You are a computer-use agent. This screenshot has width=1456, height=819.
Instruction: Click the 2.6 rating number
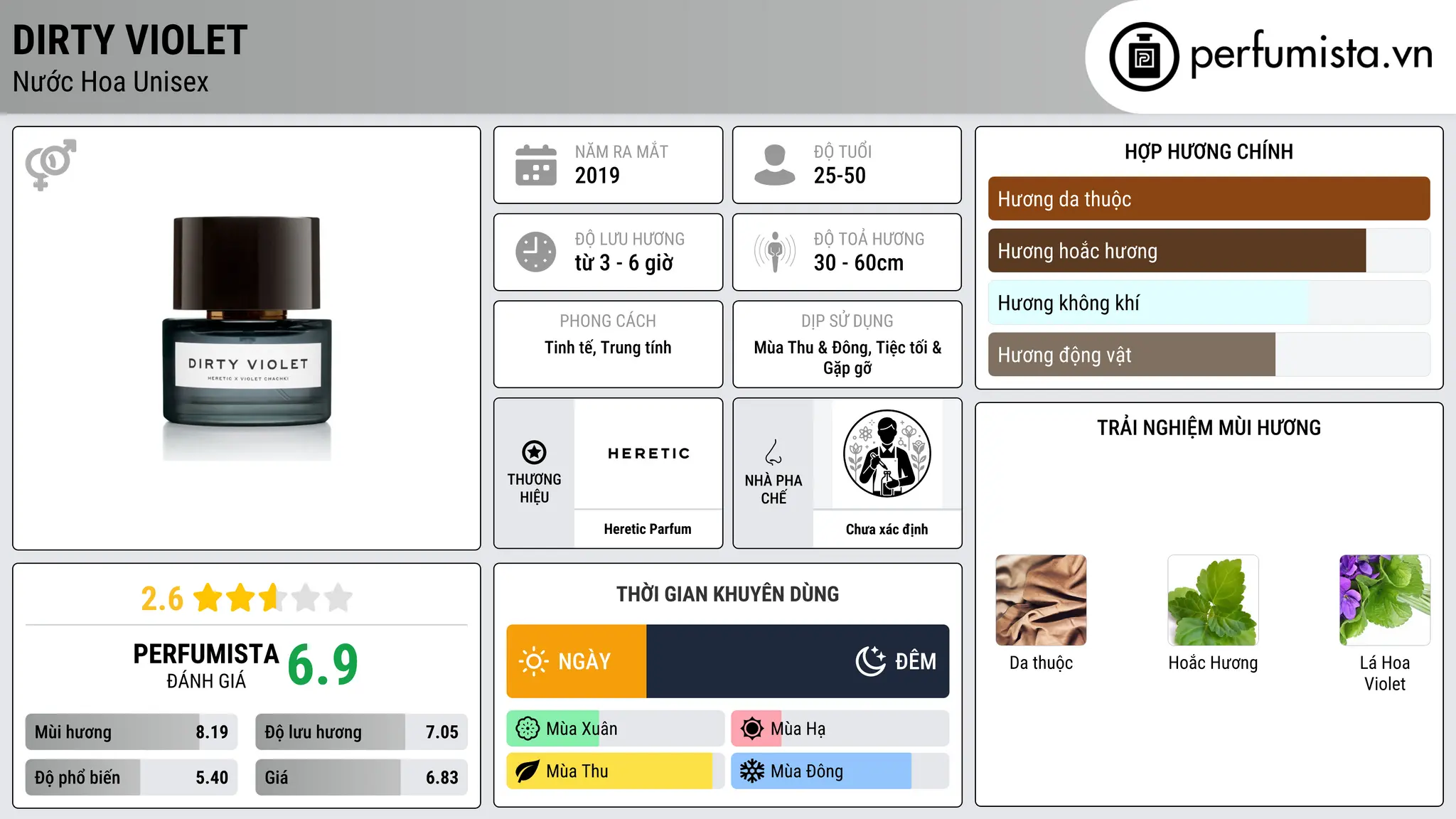point(162,599)
